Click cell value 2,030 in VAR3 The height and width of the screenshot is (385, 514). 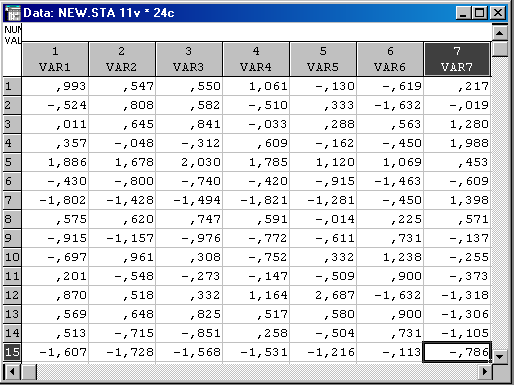pos(189,162)
